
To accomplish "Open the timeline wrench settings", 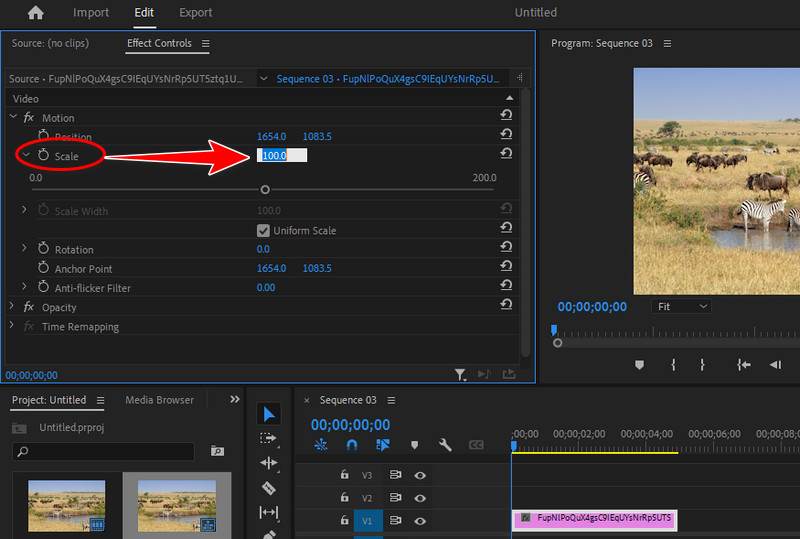I will (x=445, y=445).
